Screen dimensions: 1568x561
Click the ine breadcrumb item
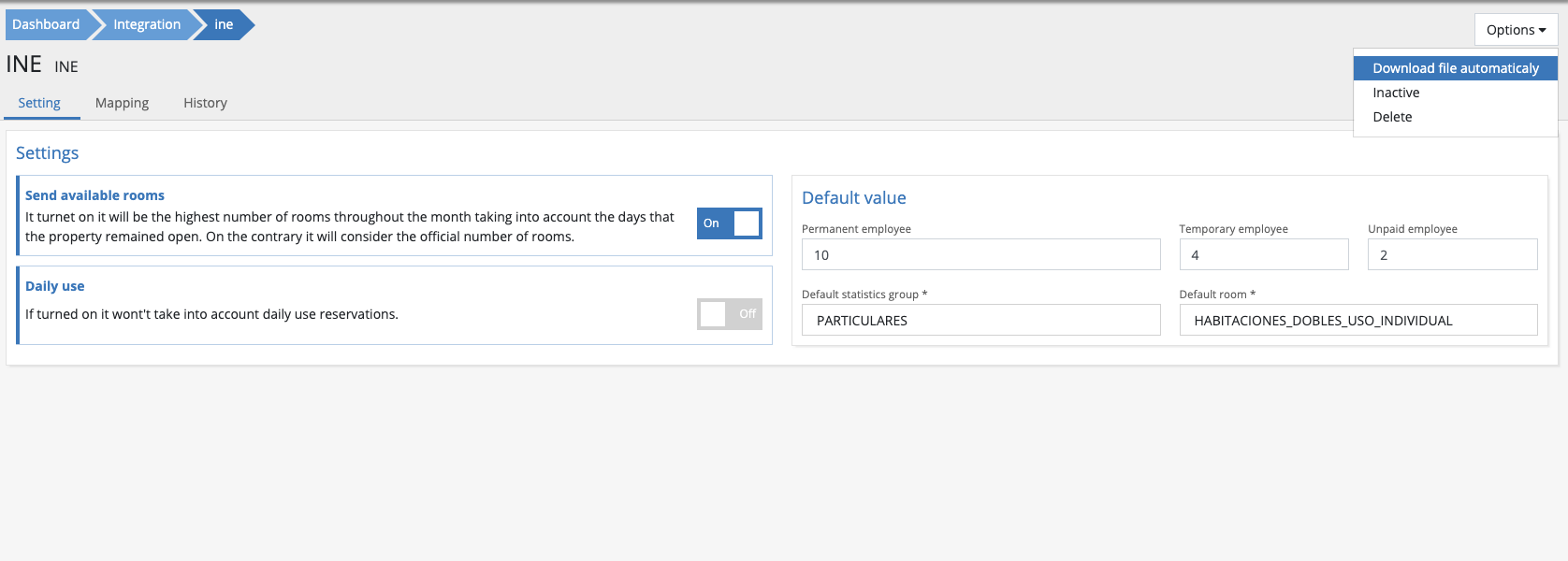click(x=224, y=24)
